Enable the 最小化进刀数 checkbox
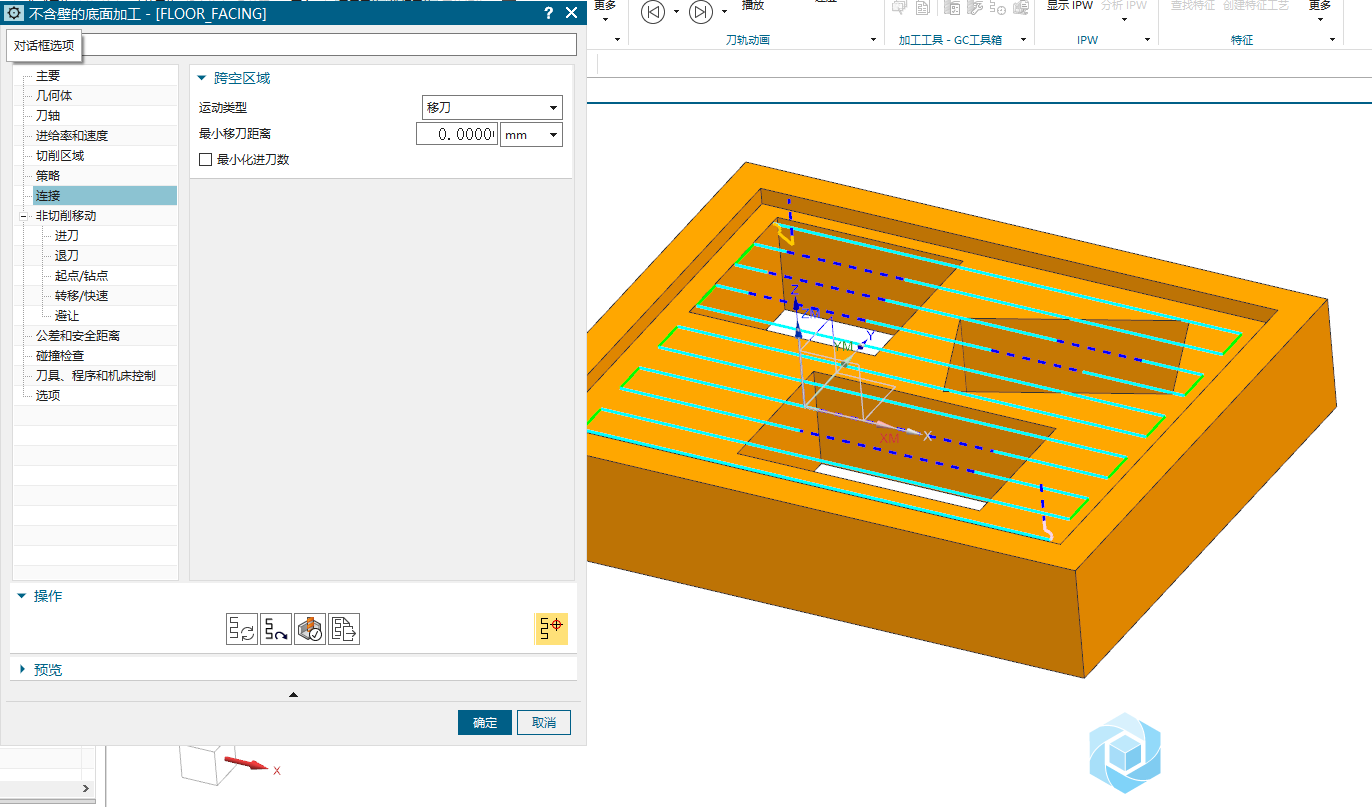Screen dimensions: 1372x807 click(x=206, y=159)
